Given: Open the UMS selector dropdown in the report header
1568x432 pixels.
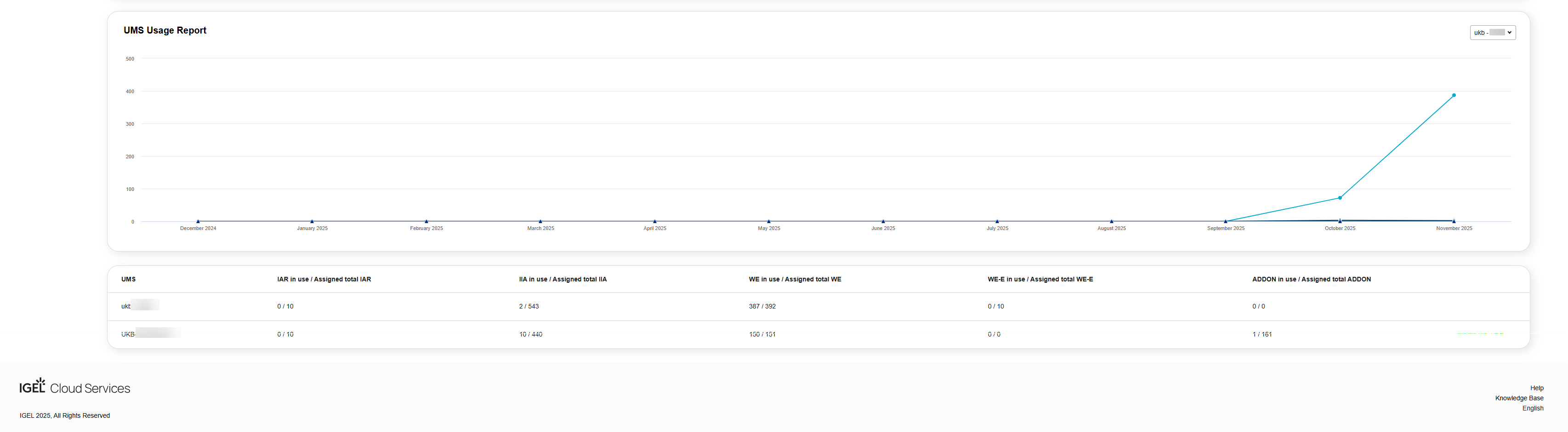Looking at the screenshot, I should (1492, 33).
